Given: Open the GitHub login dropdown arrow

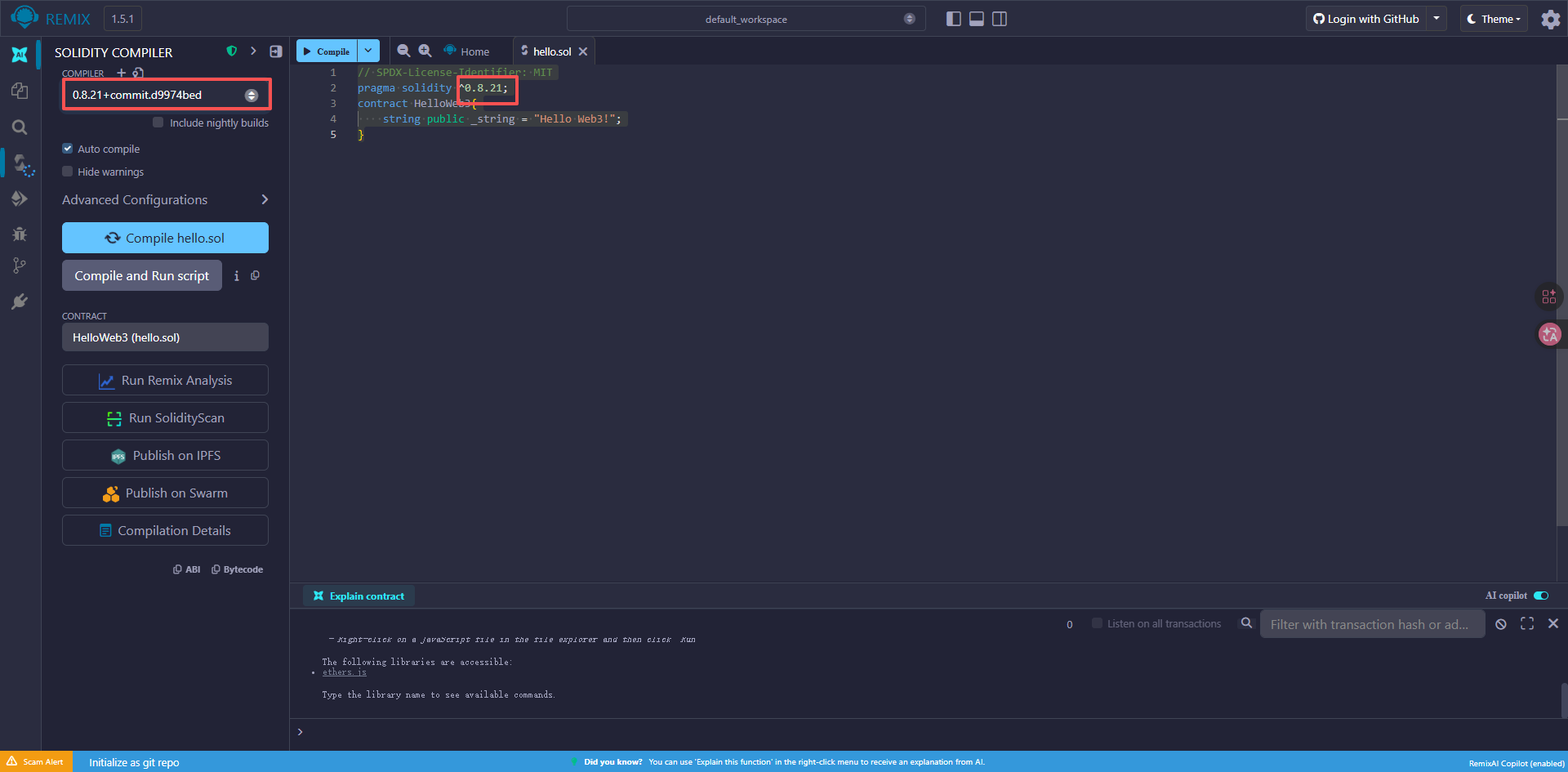Looking at the screenshot, I should (1437, 19).
